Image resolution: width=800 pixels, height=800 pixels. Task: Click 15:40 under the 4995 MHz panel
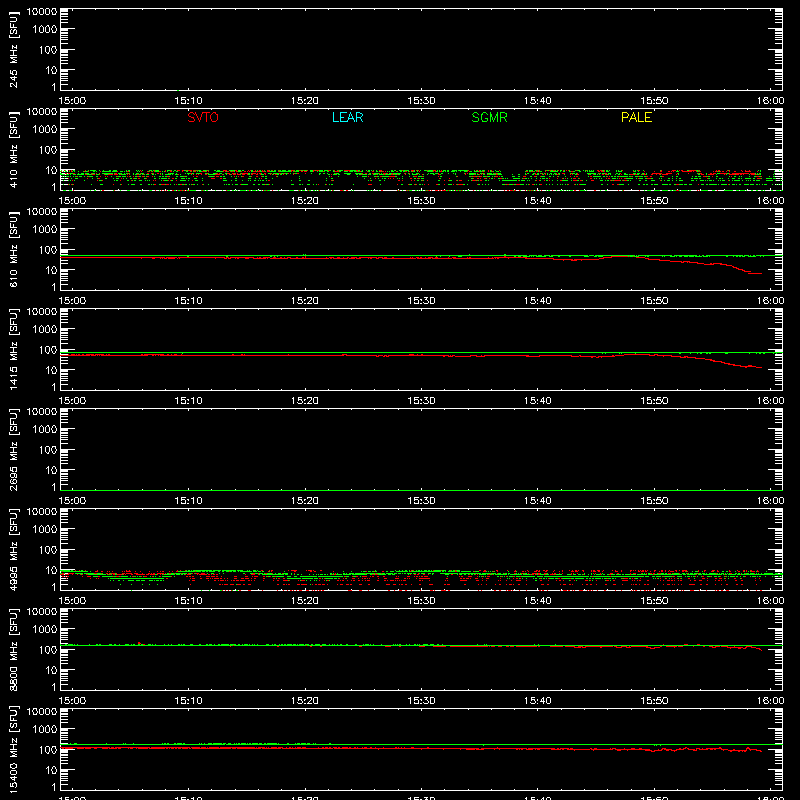[x=538, y=601]
